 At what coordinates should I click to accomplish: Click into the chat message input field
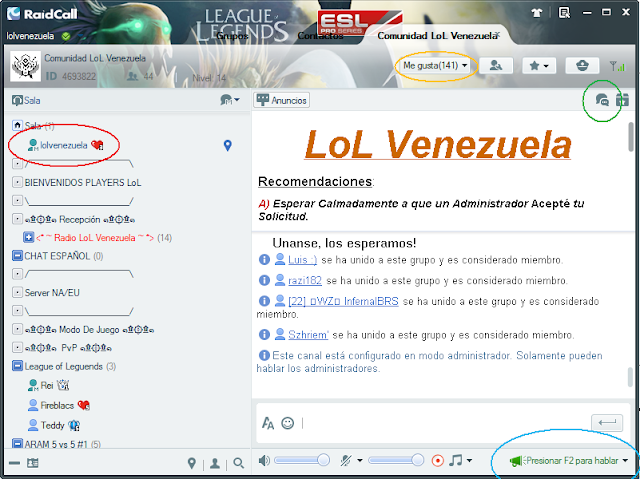(x=445, y=423)
